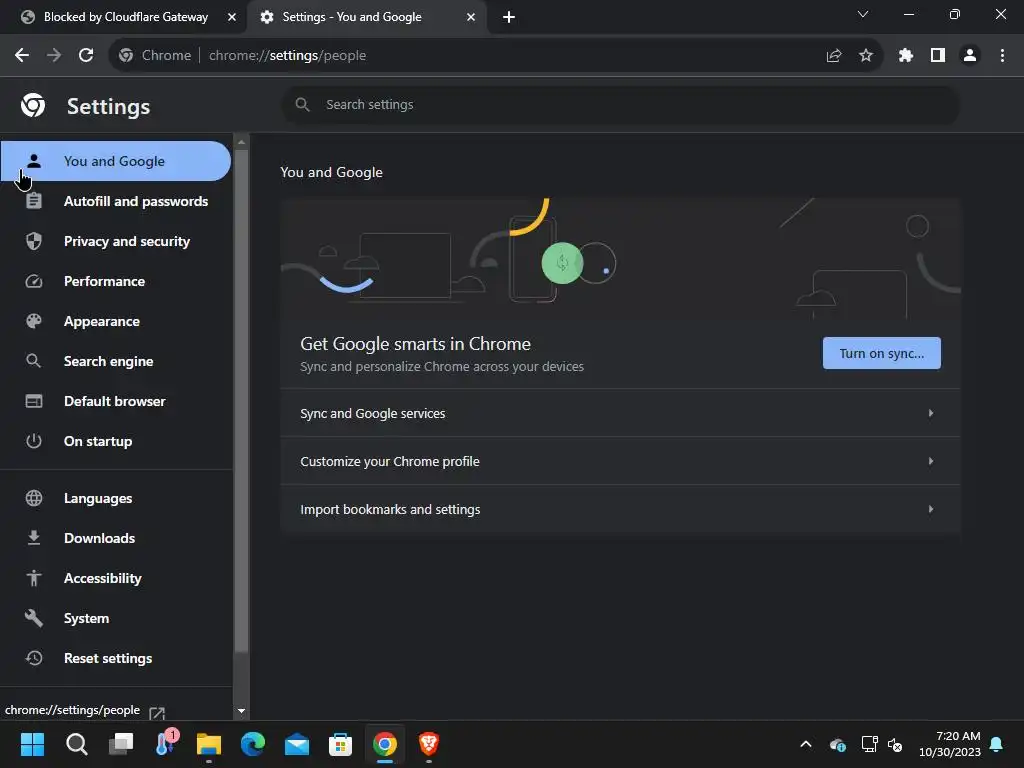Screen dimensions: 1024x768
Task: Select the Settings - You and Google tab
Action: click(x=366, y=18)
